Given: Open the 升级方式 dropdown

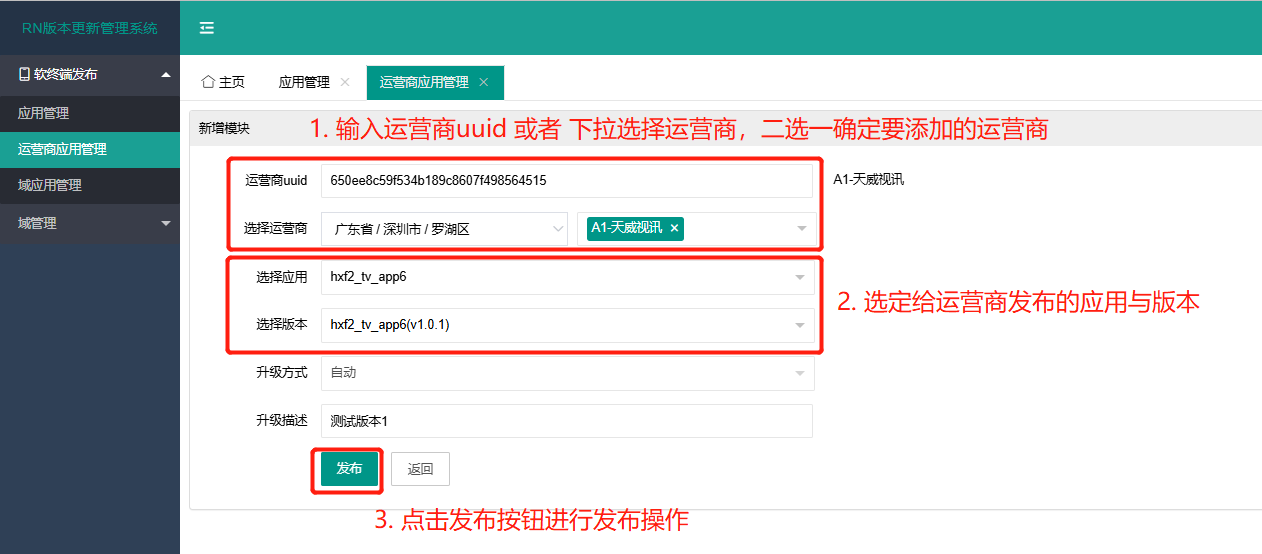Looking at the screenshot, I should pyautogui.click(x=567, y=373).
